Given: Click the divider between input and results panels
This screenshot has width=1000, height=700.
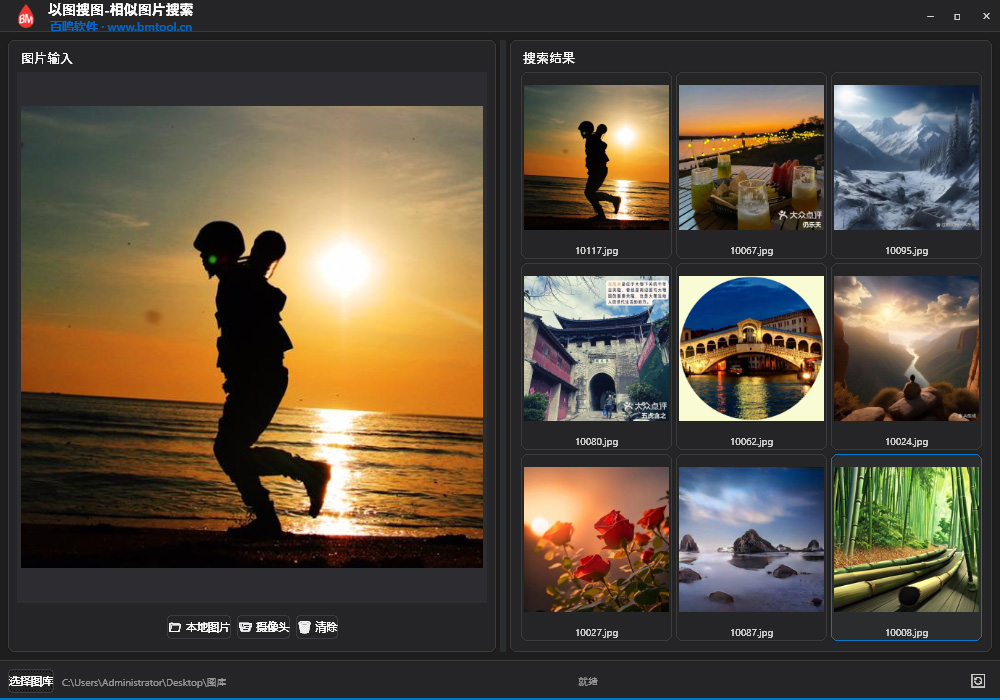Looking at the screenshot, I should point(503,346).
